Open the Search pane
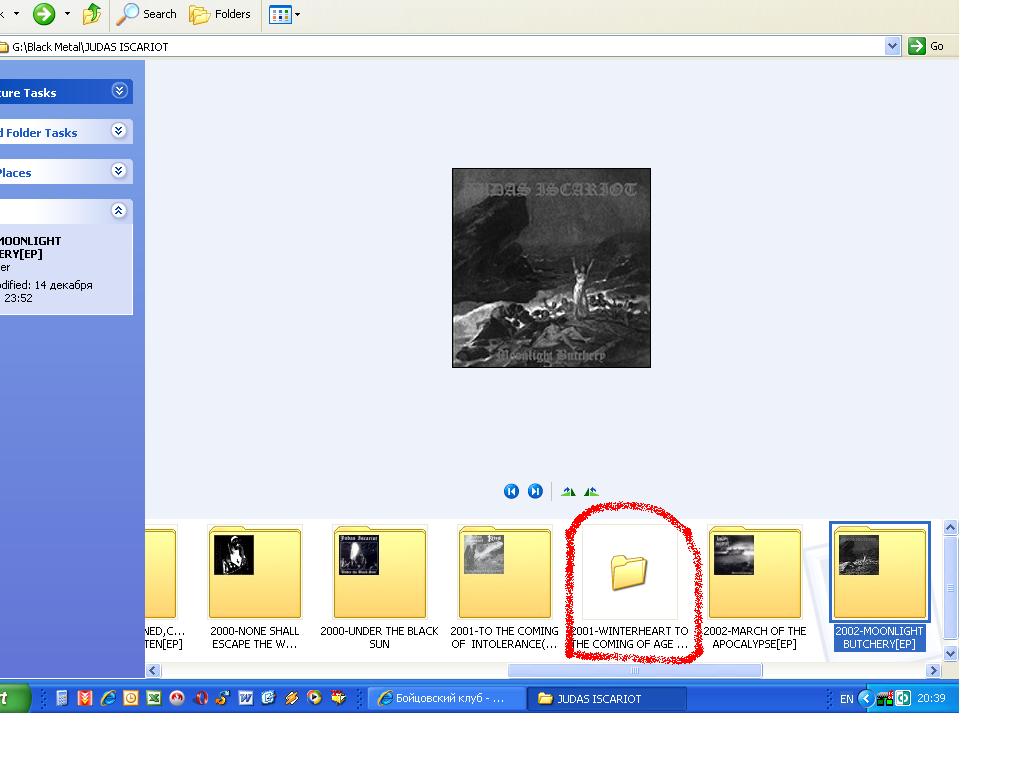The width and height of the screenshot is (1024, 768). coord(147,14)
